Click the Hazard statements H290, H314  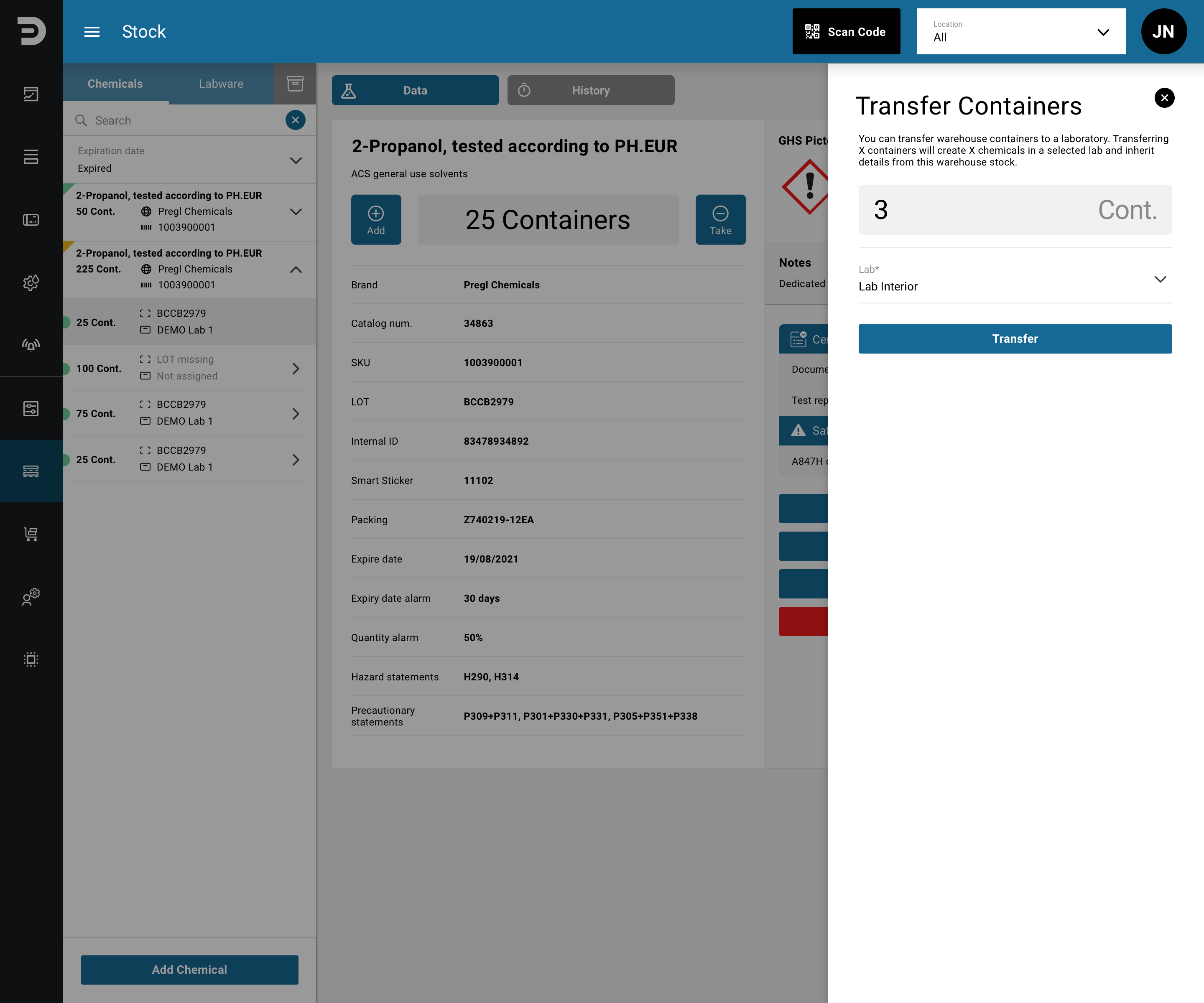pyautogui.click(x=491, y=677)
